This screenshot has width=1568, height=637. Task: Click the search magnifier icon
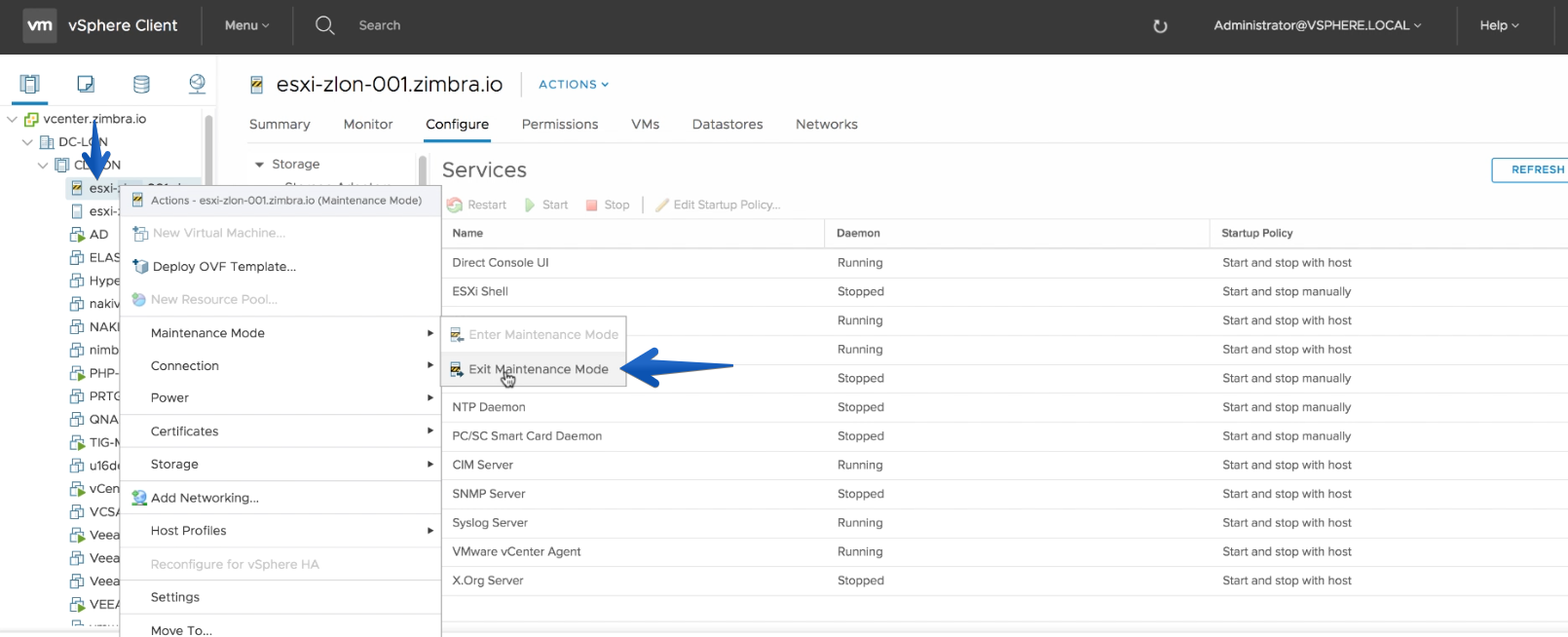pyautogui.click(x=325, y=25)
